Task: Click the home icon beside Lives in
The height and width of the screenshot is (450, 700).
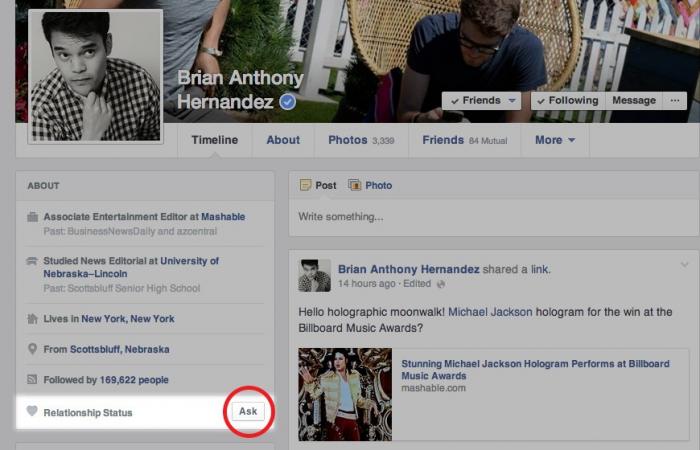Action: (33, 319)
